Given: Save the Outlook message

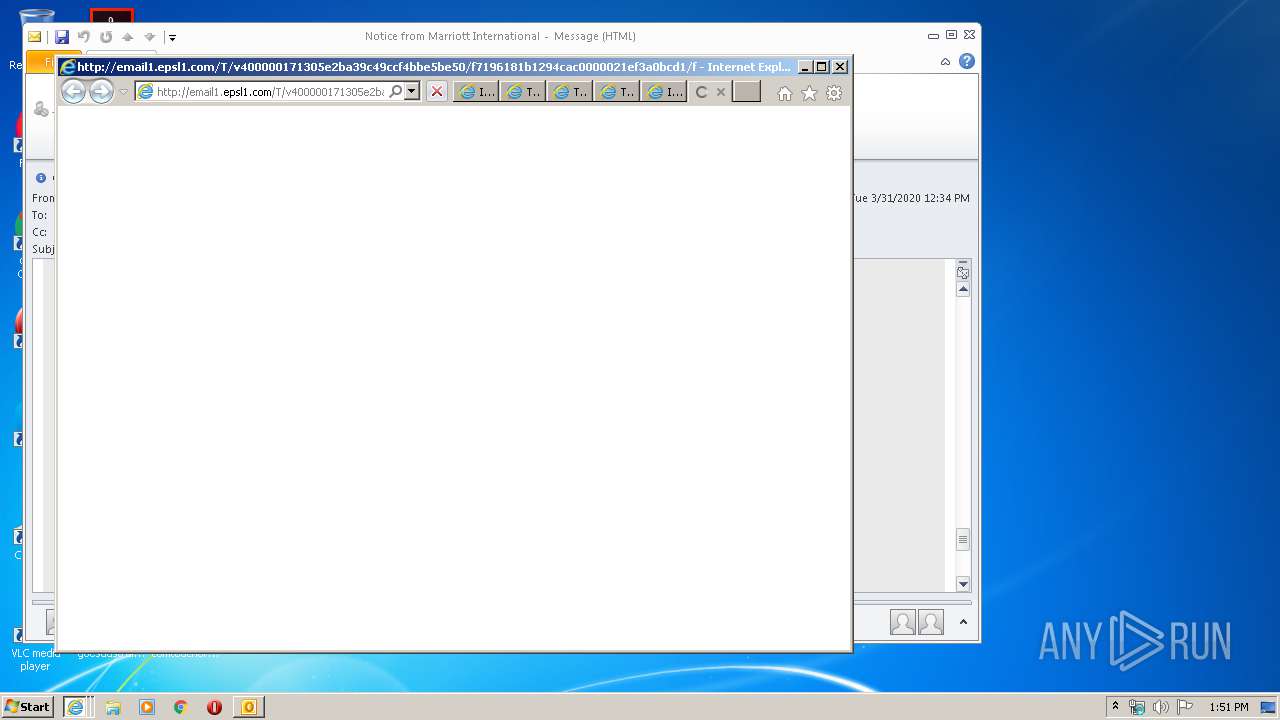Looking at the screenshot, I should tap(62, 37).
